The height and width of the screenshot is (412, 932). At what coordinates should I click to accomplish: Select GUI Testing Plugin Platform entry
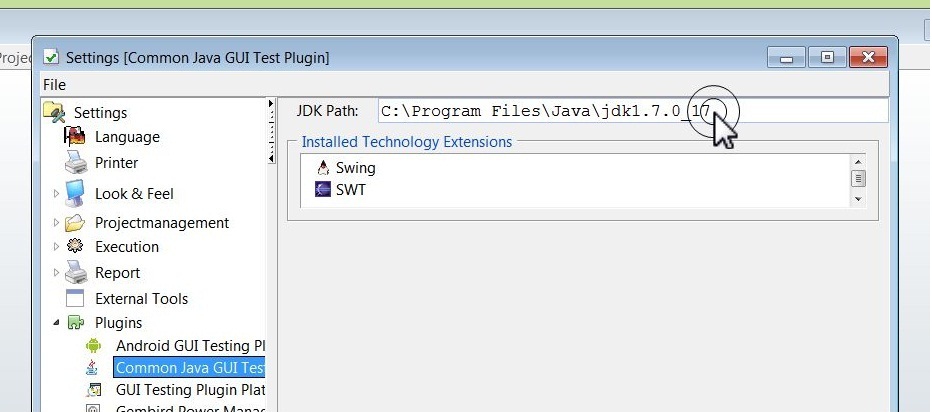[x=190, y=390]
